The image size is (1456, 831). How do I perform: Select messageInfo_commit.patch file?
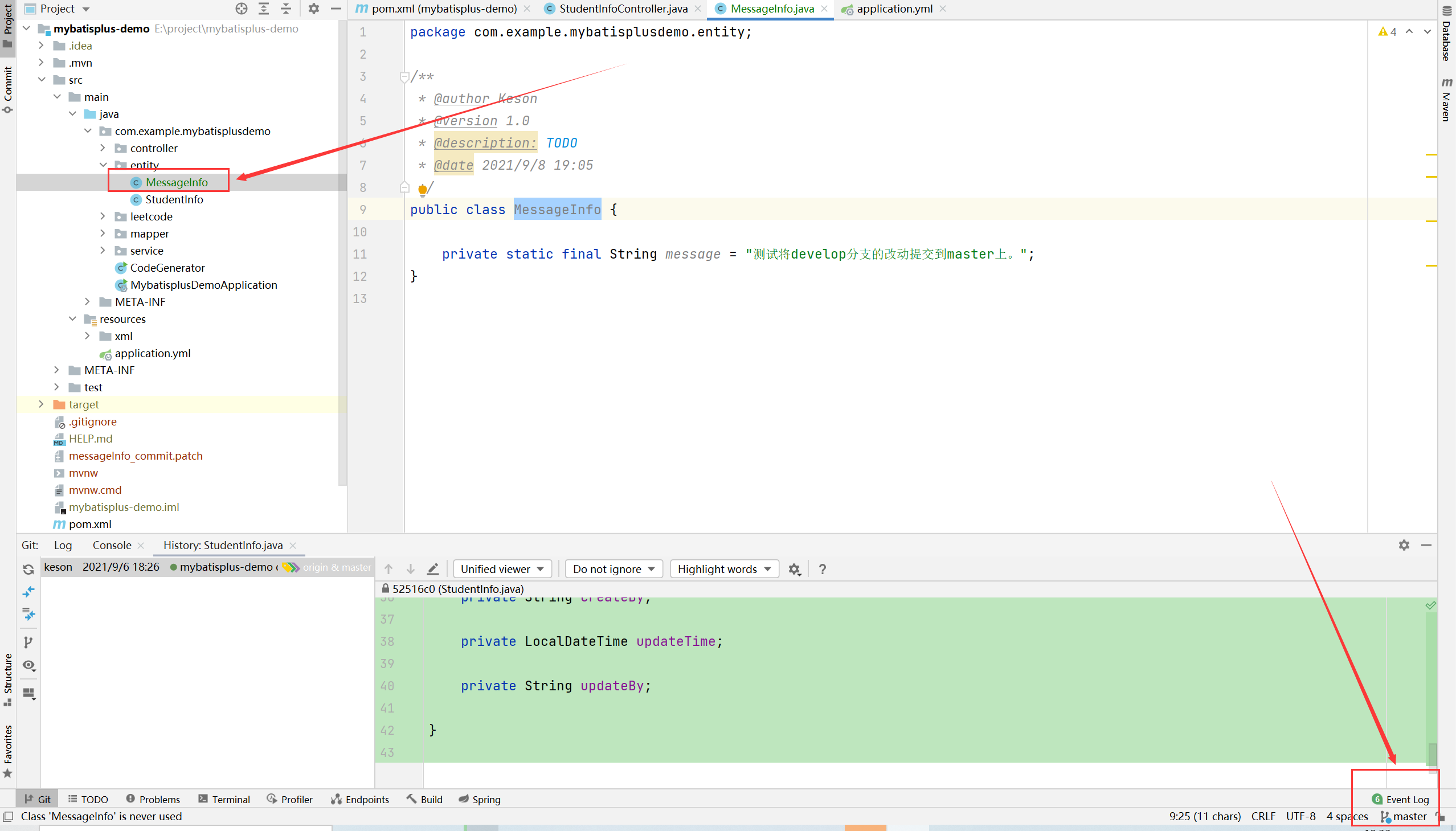135,456
